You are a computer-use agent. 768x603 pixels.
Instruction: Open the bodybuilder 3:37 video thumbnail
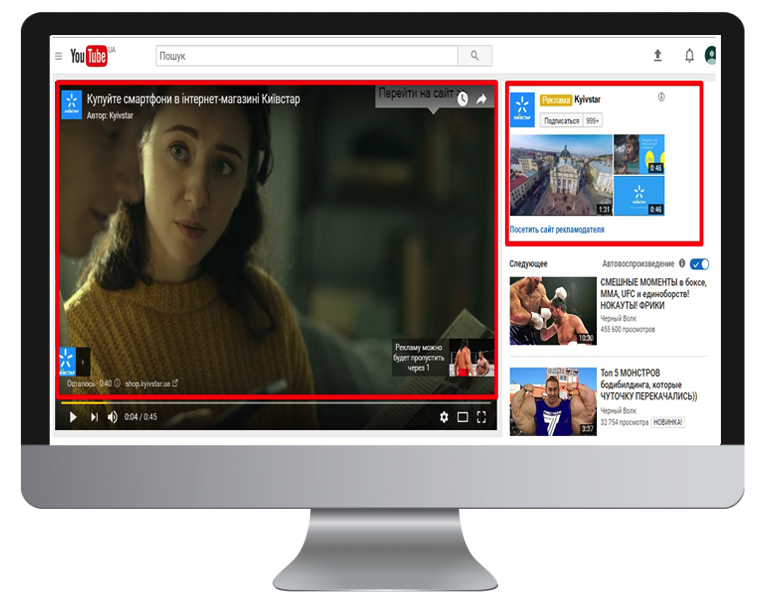(553, 402)
